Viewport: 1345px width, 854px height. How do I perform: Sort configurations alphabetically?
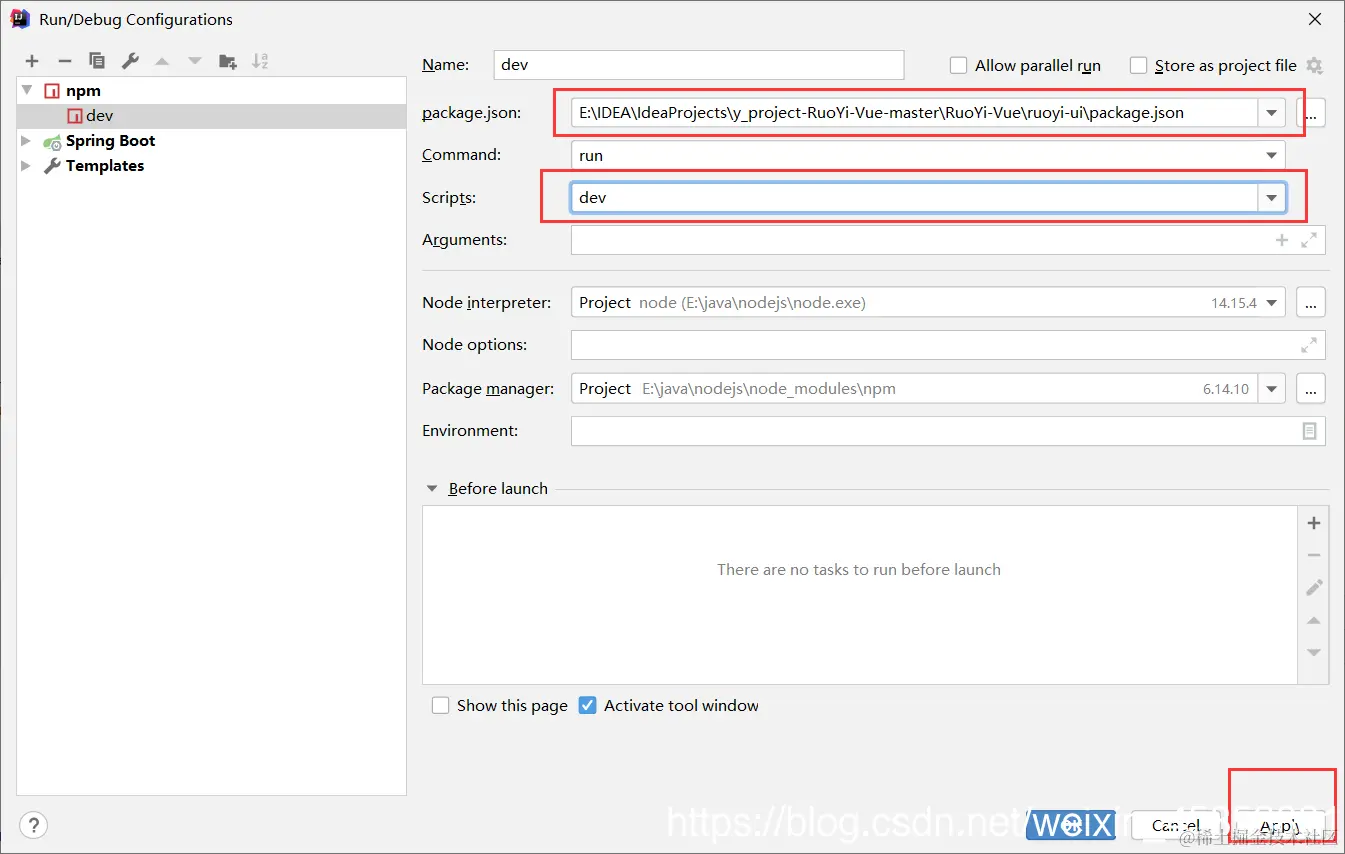point(260,61)
